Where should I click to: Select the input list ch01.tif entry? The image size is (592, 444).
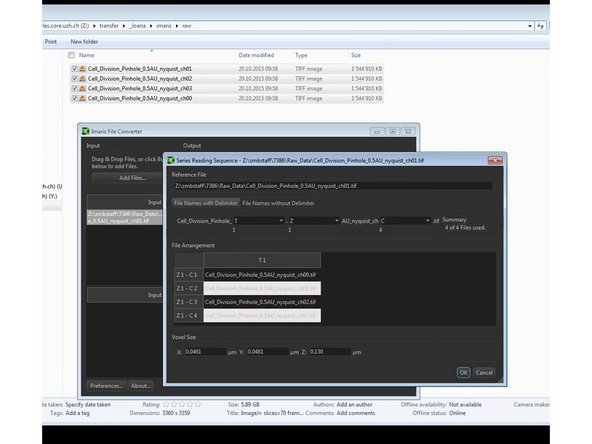(125, 217)
